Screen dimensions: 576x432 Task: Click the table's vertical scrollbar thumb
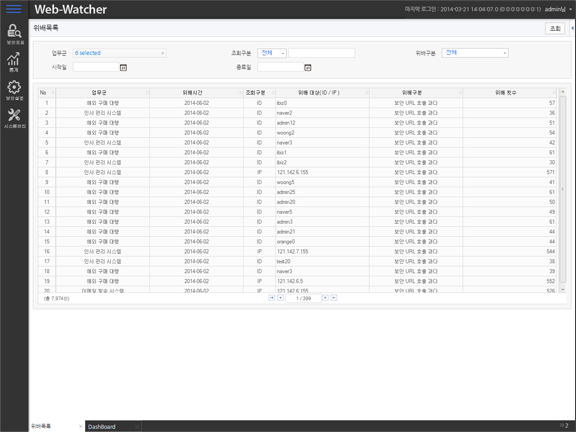[x=562, y=189]
